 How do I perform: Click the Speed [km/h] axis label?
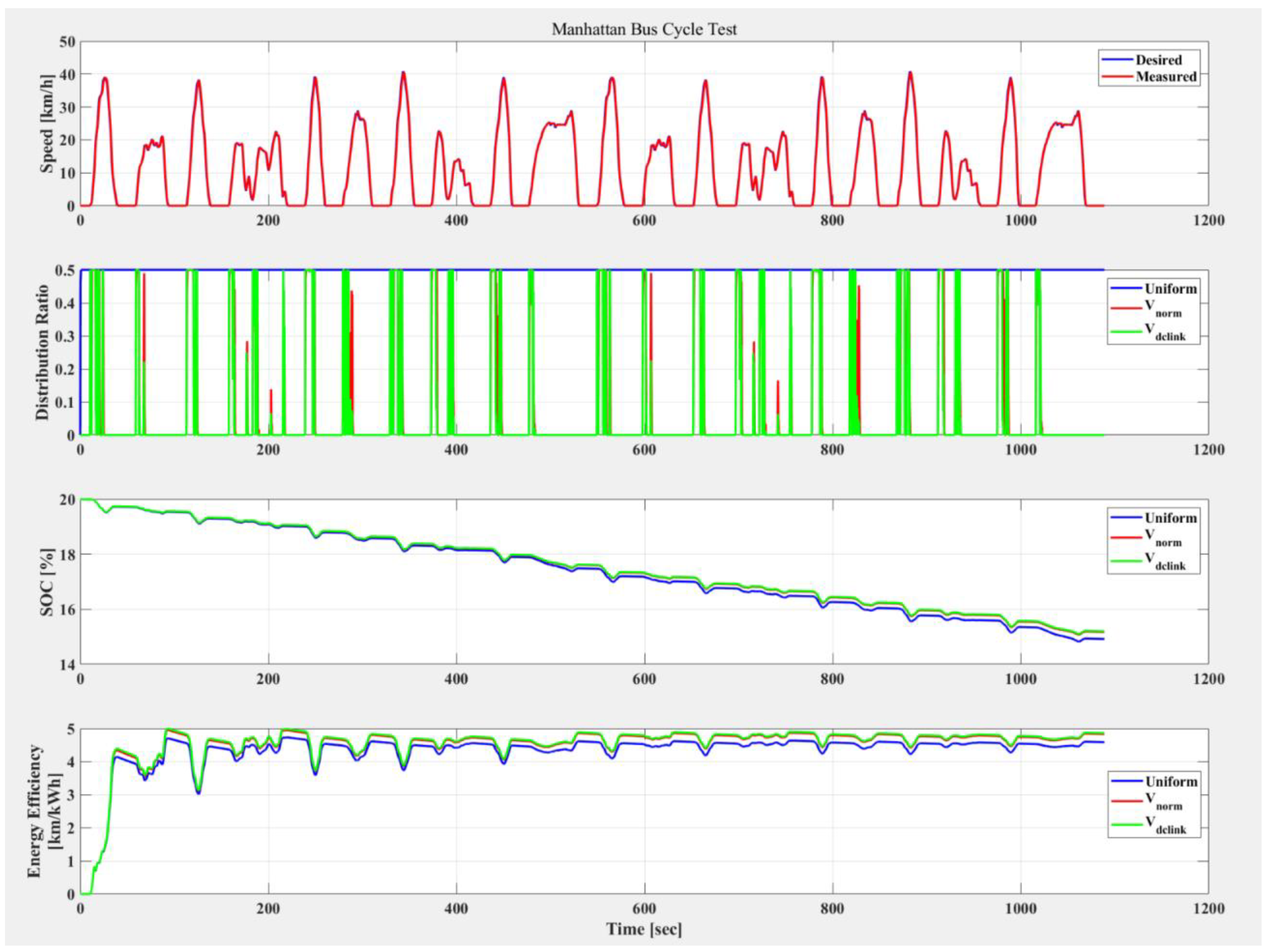(x=47, y=124)
